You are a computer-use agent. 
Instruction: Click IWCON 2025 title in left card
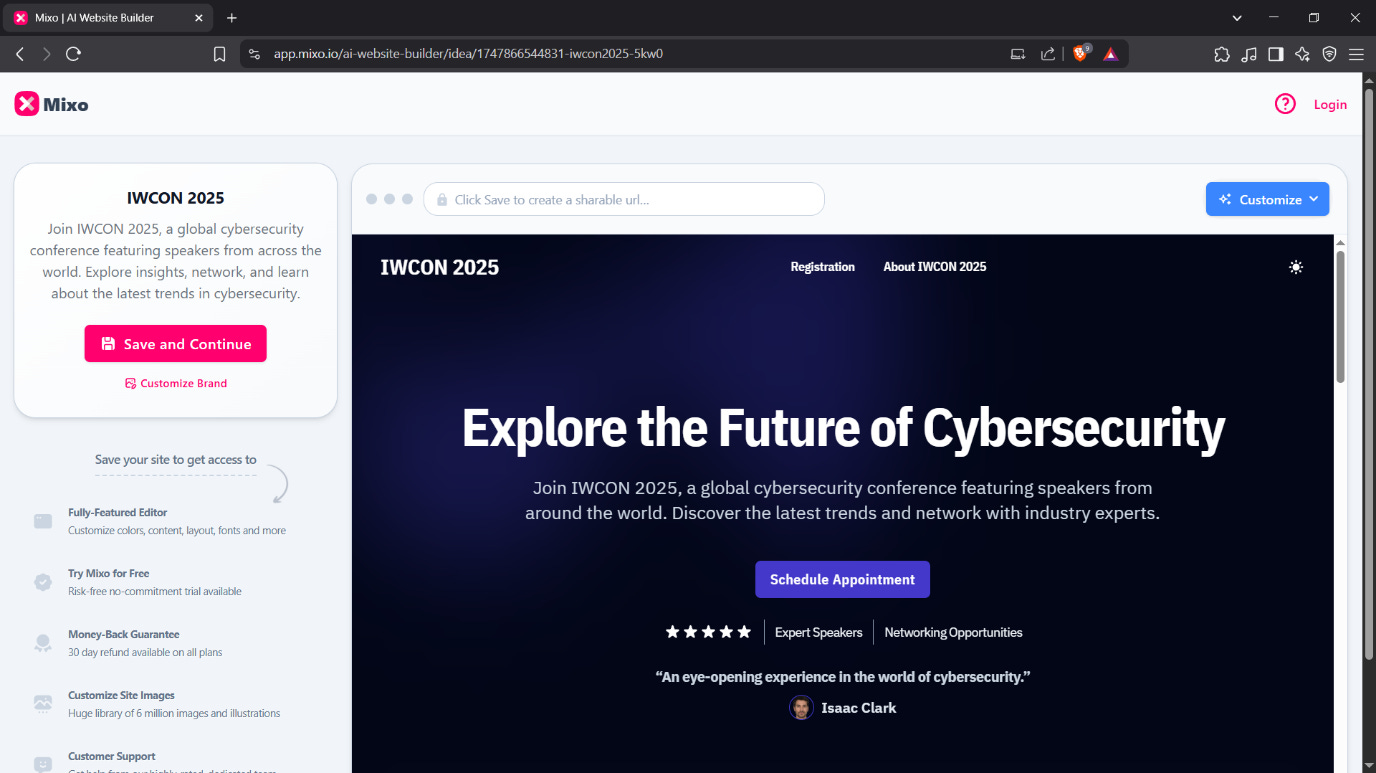[176, 198]
